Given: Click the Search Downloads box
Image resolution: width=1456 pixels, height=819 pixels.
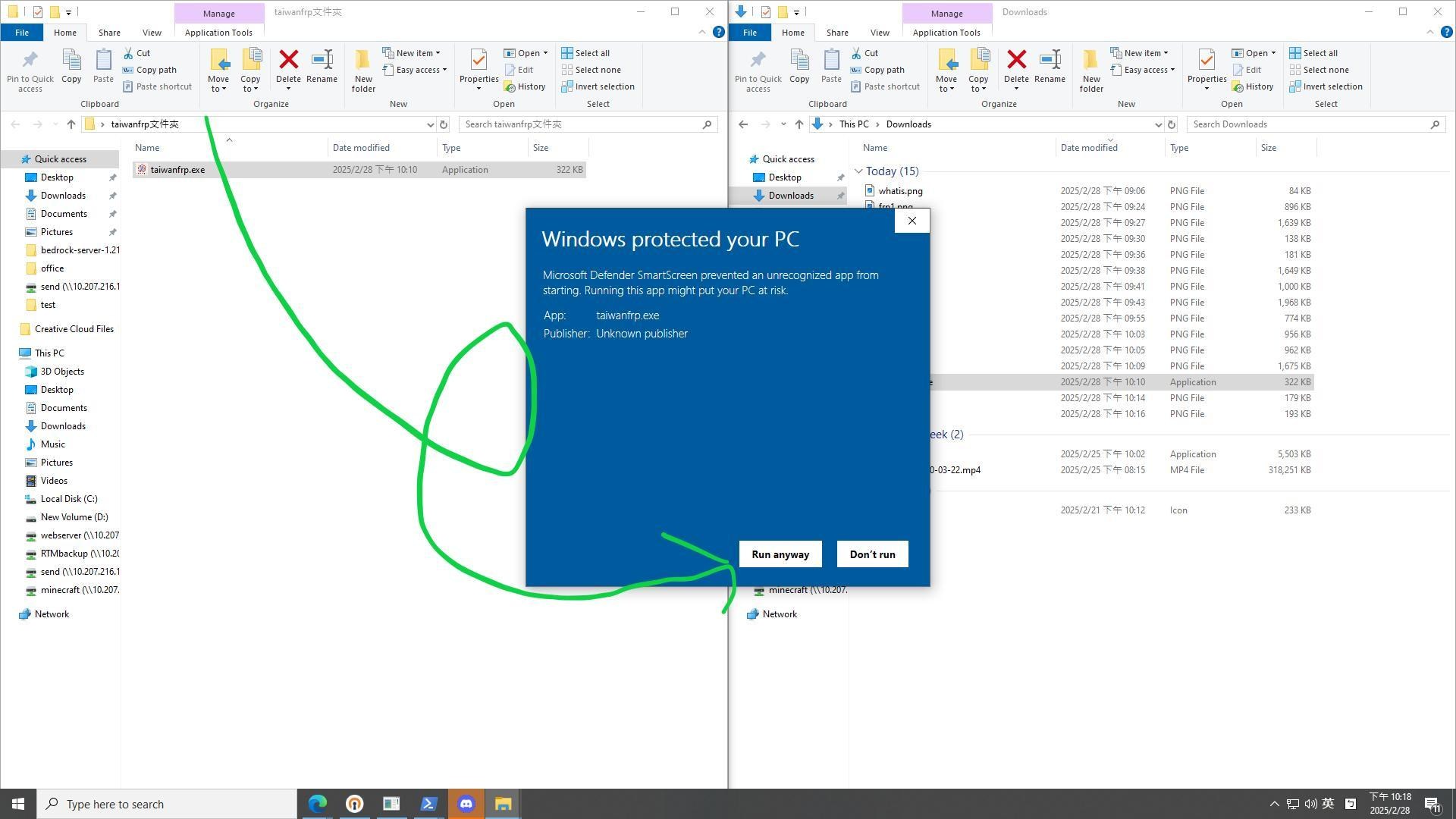Looking at the screenshot, I should coord(1316,124).
